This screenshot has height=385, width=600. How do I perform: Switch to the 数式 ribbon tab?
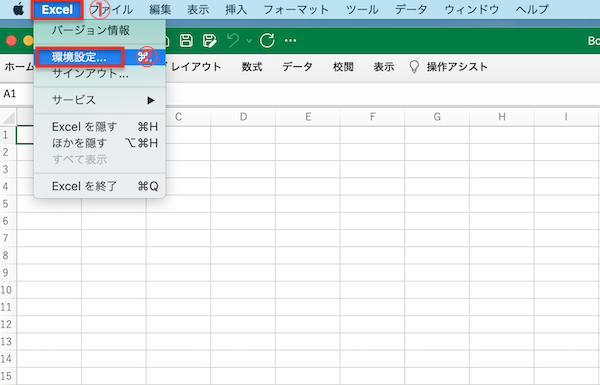252,67
